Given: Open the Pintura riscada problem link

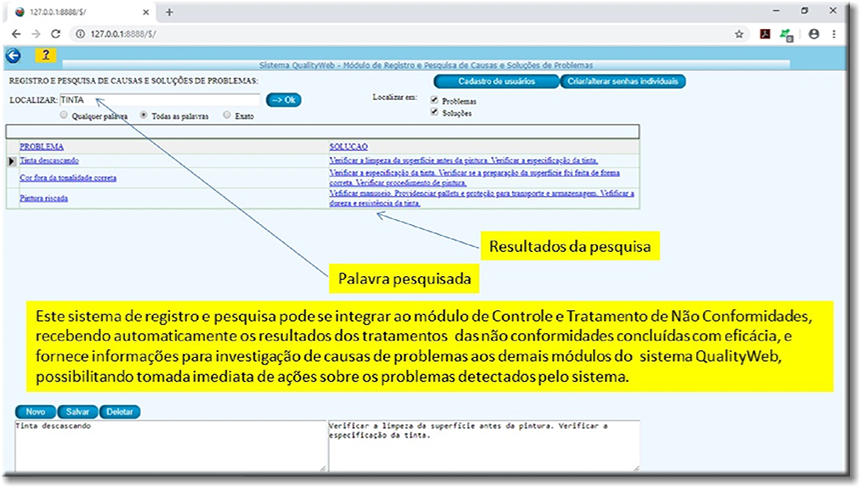Looking at the screenshot, I should point(44,198).
